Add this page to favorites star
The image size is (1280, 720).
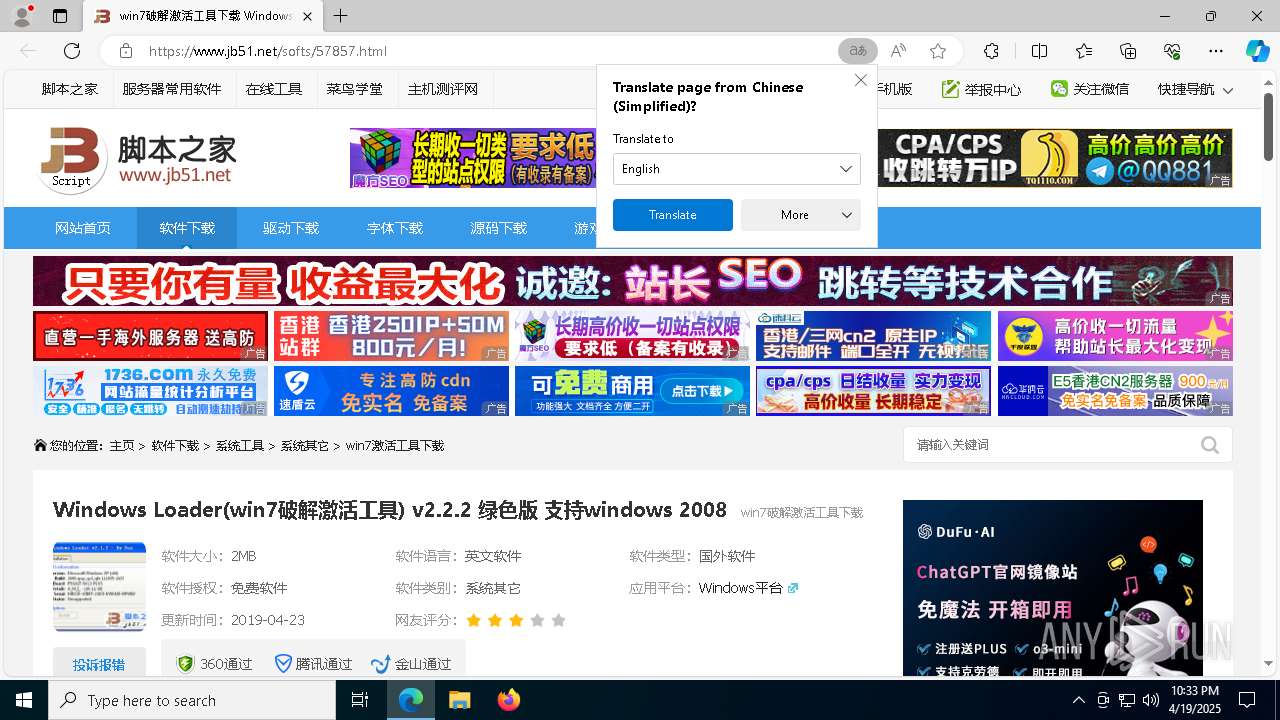[938, 51]
